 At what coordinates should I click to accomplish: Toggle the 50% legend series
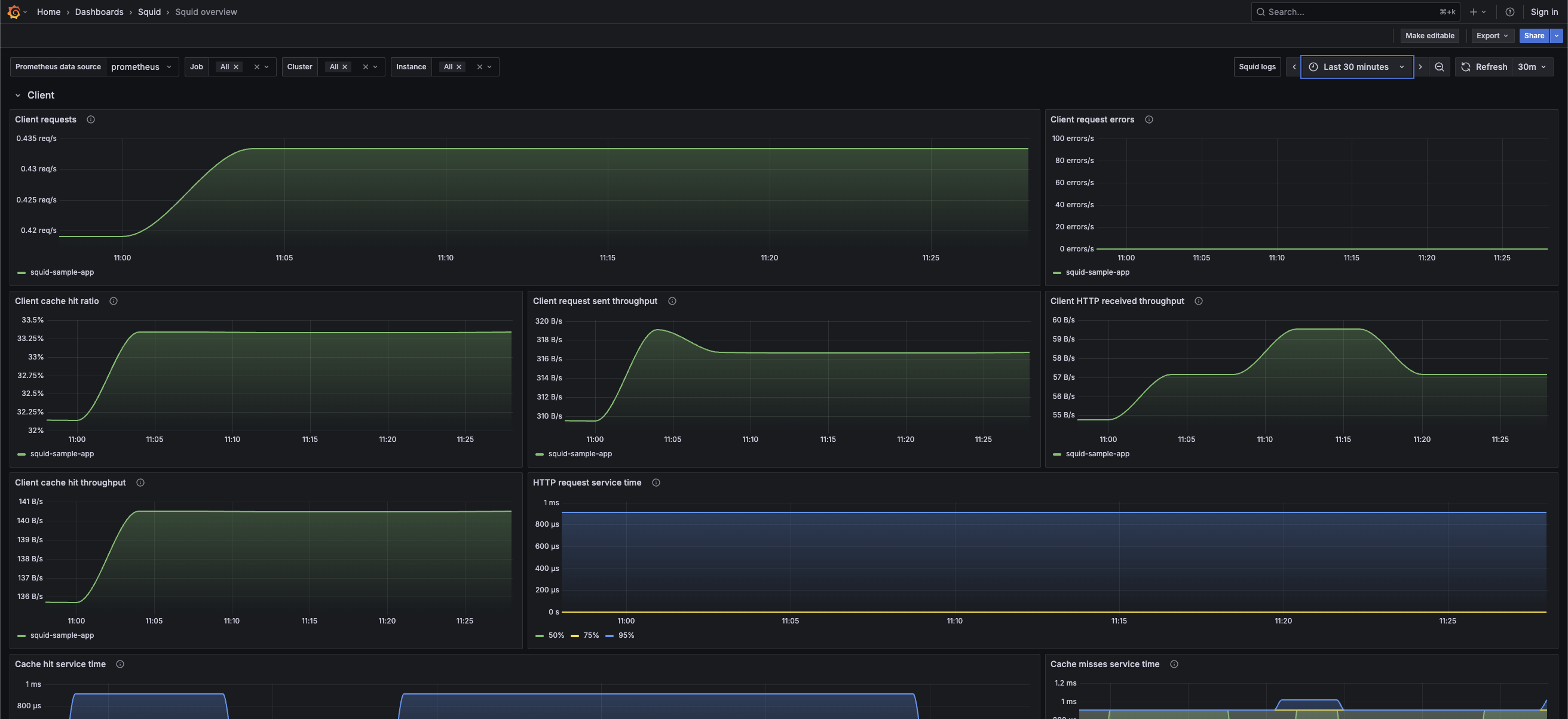point(556,635)
